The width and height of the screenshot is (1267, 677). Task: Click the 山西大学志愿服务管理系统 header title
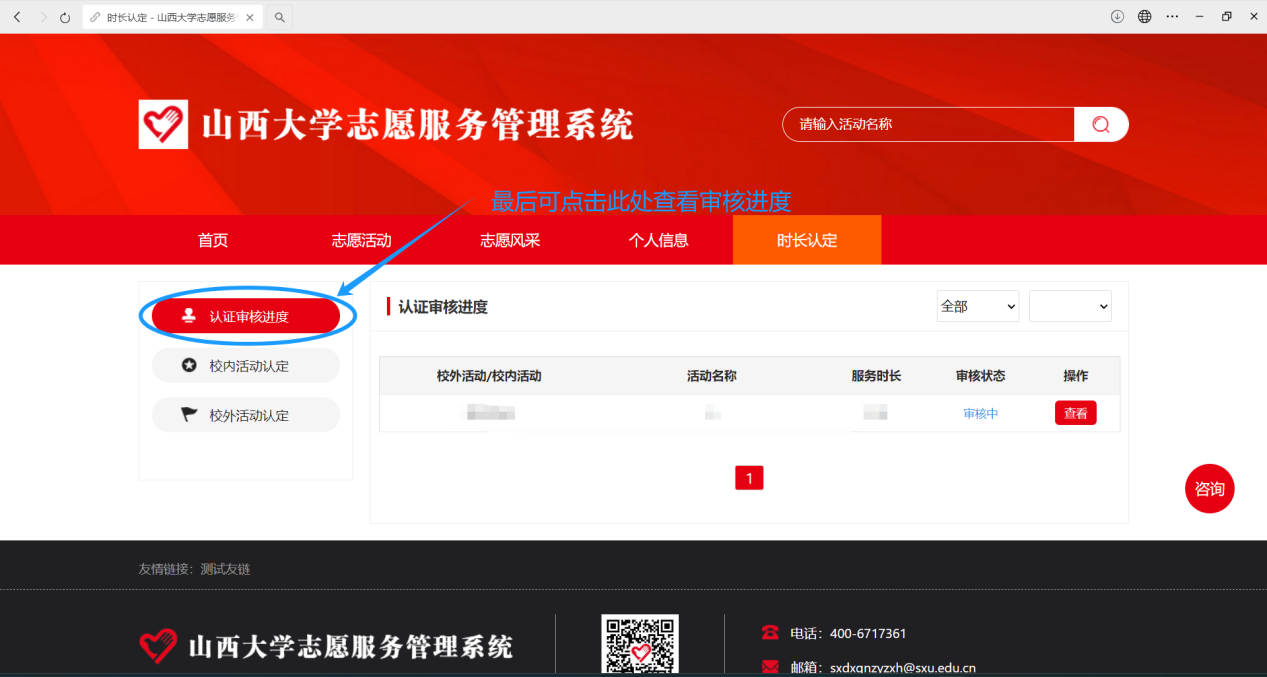418,126
